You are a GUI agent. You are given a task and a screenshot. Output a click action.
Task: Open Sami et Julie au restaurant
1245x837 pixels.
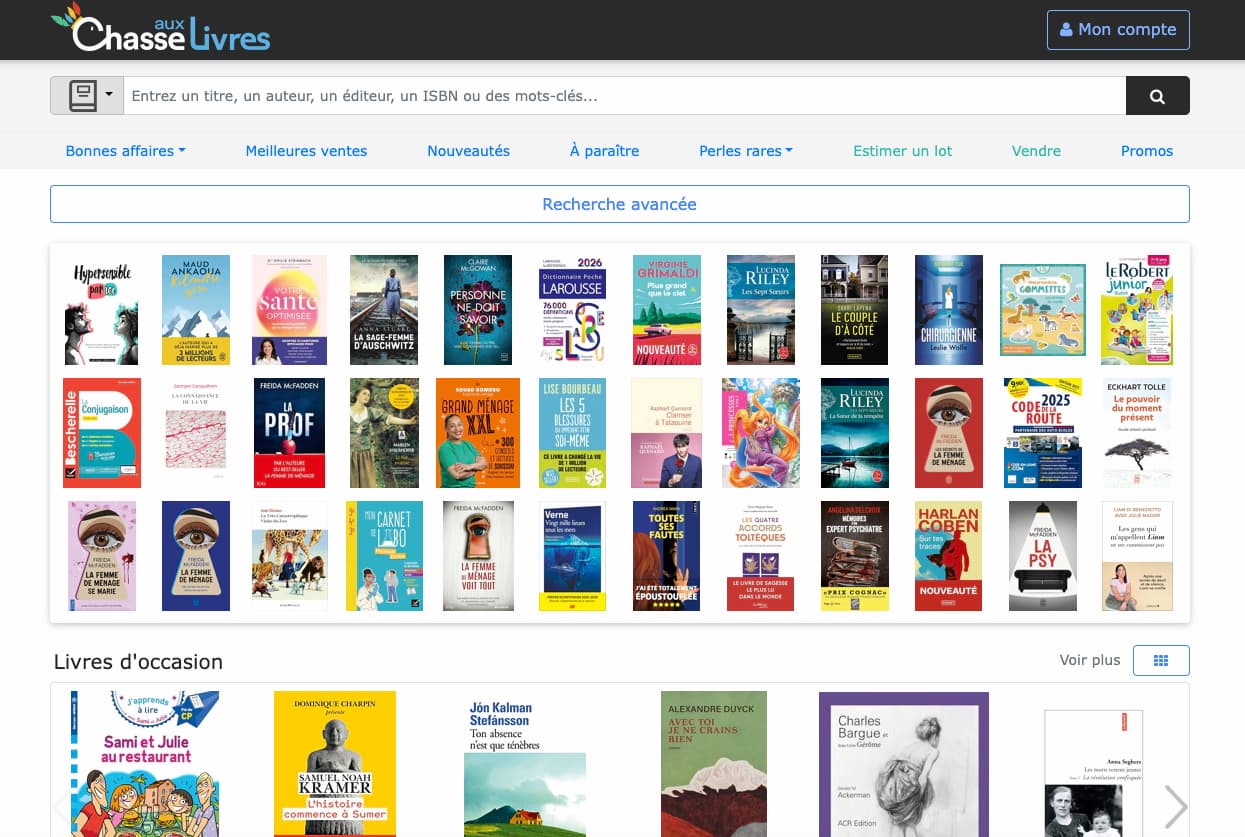point(146,764)
